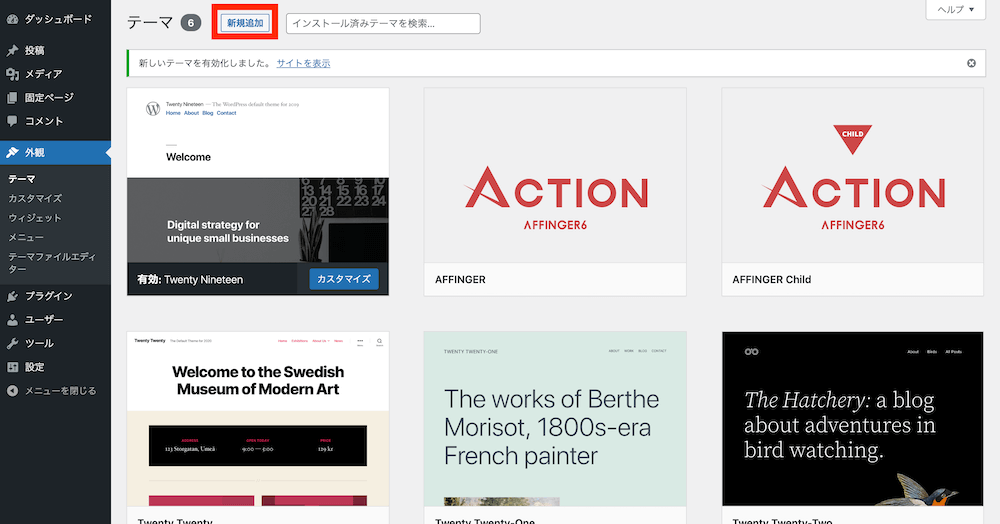Collapse sidebar via メニューを閉じる

pos(55,391)
